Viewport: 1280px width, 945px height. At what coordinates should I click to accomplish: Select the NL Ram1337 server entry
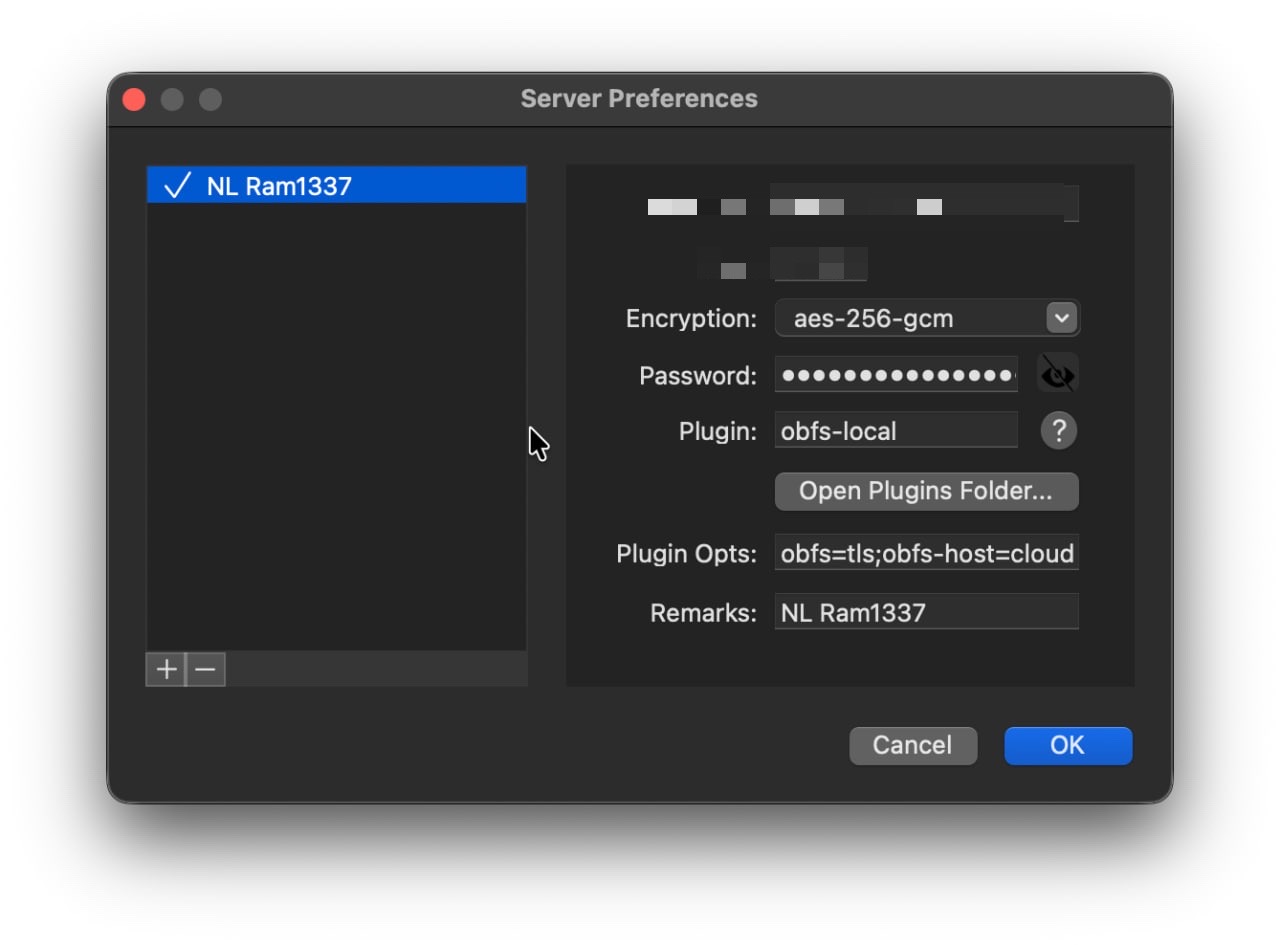300,184
